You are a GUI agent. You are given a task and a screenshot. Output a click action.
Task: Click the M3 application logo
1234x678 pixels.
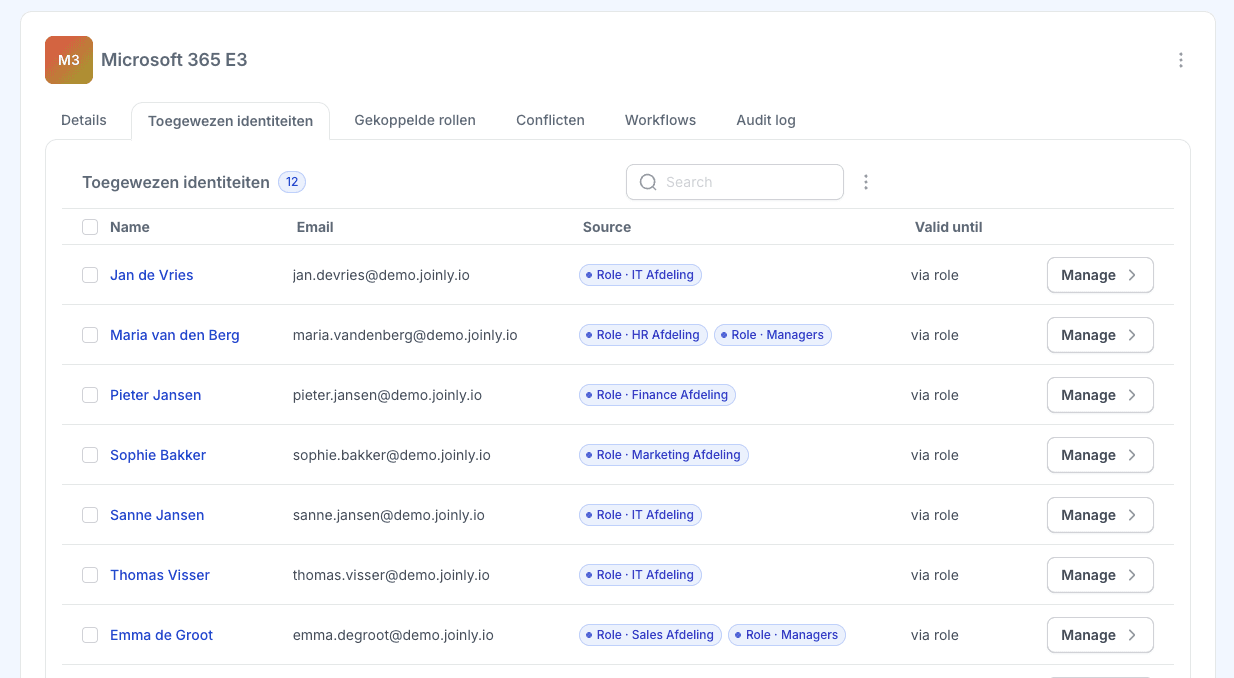[69, 60]
